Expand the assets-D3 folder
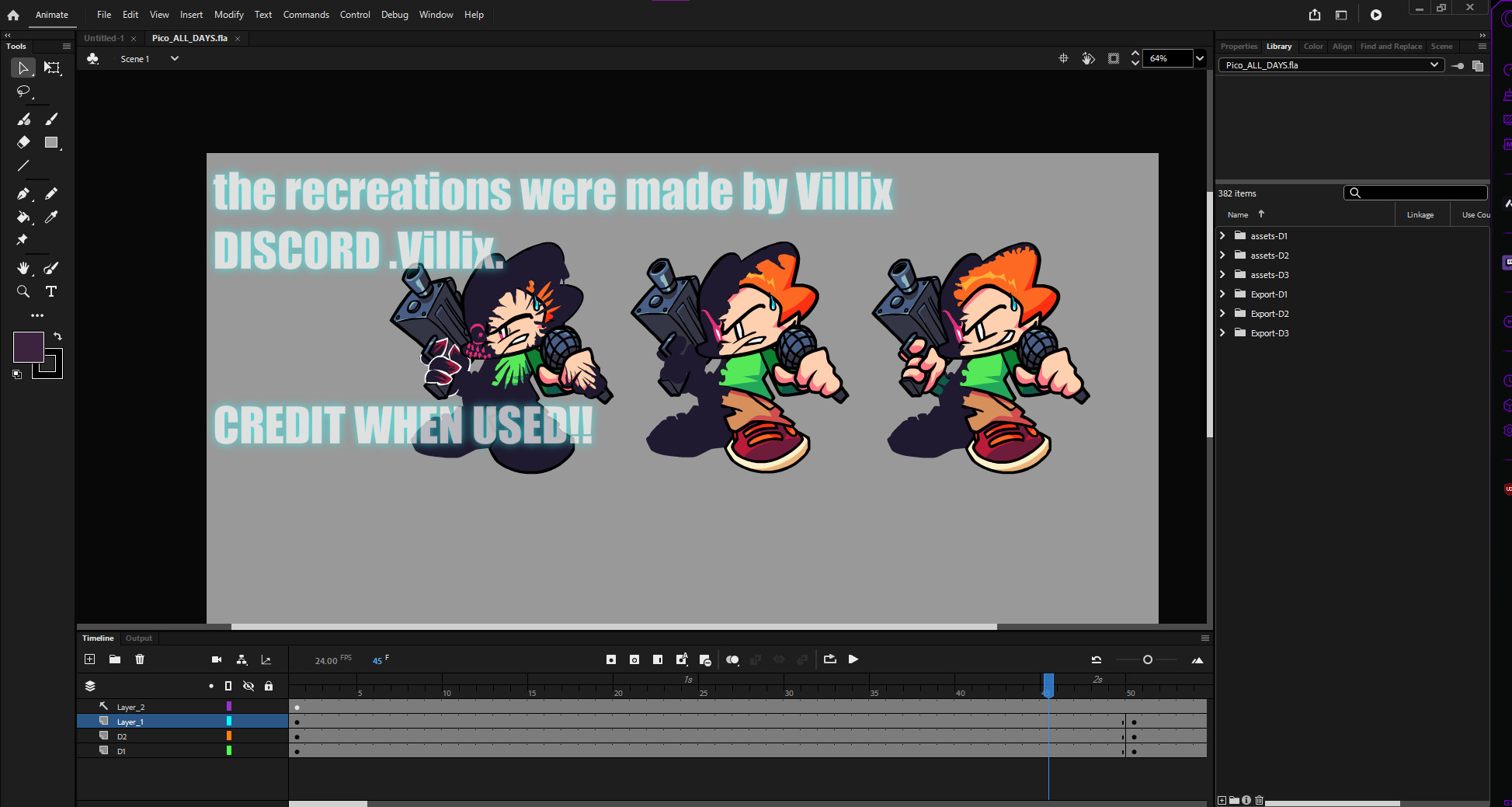This screenshot has width=1512, height=807. tap(1223, 274)
